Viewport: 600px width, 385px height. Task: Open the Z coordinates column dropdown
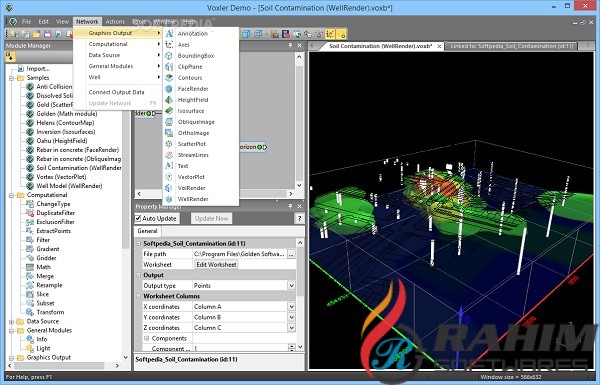click(x=292, y=328)
